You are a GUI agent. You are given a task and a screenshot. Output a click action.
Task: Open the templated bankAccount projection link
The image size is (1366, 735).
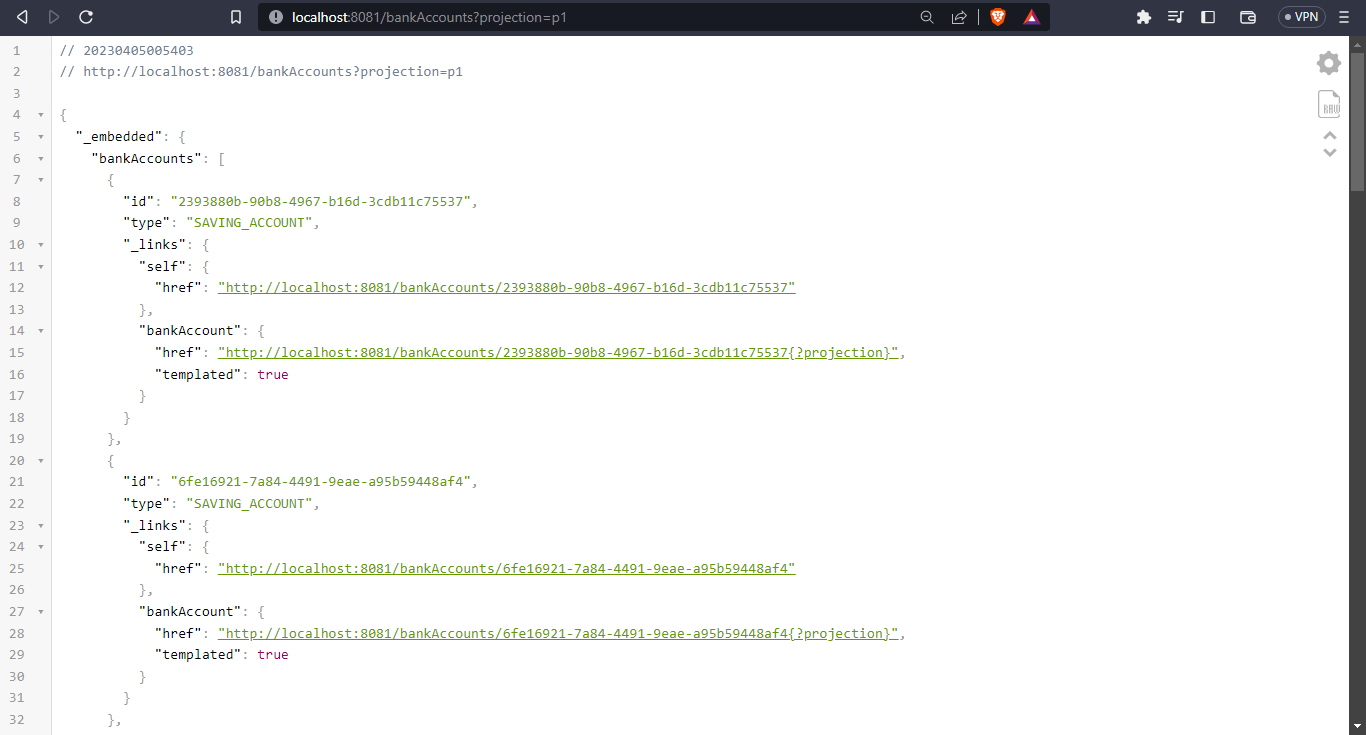[x=557, y=352]
